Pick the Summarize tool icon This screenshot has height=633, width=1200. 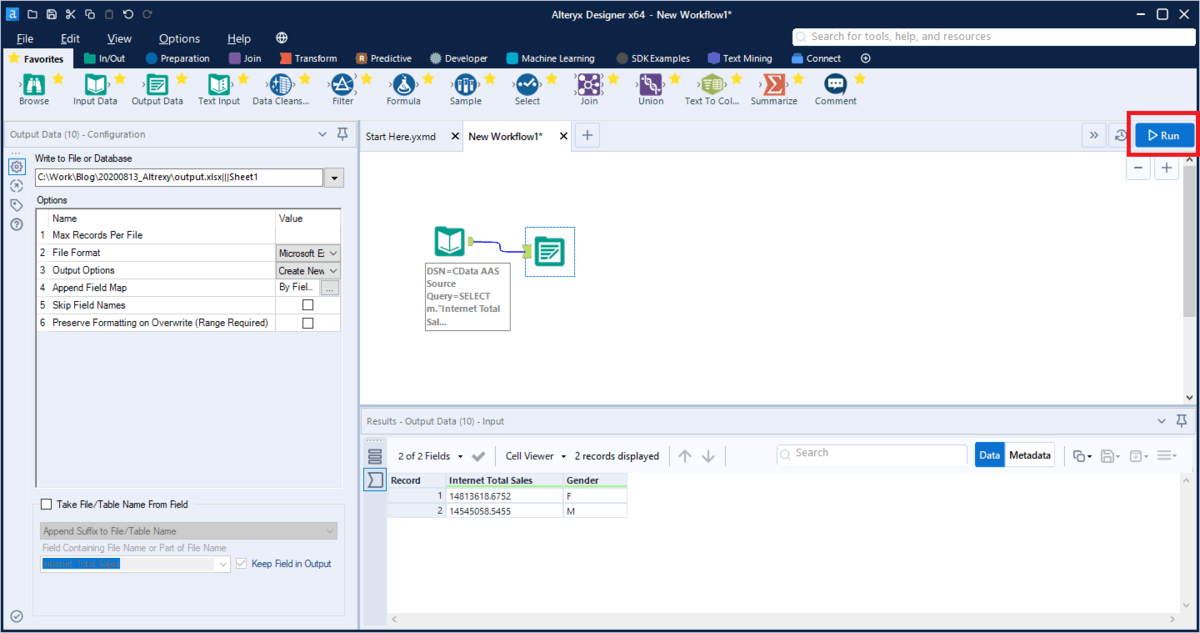tap(773, 85)
